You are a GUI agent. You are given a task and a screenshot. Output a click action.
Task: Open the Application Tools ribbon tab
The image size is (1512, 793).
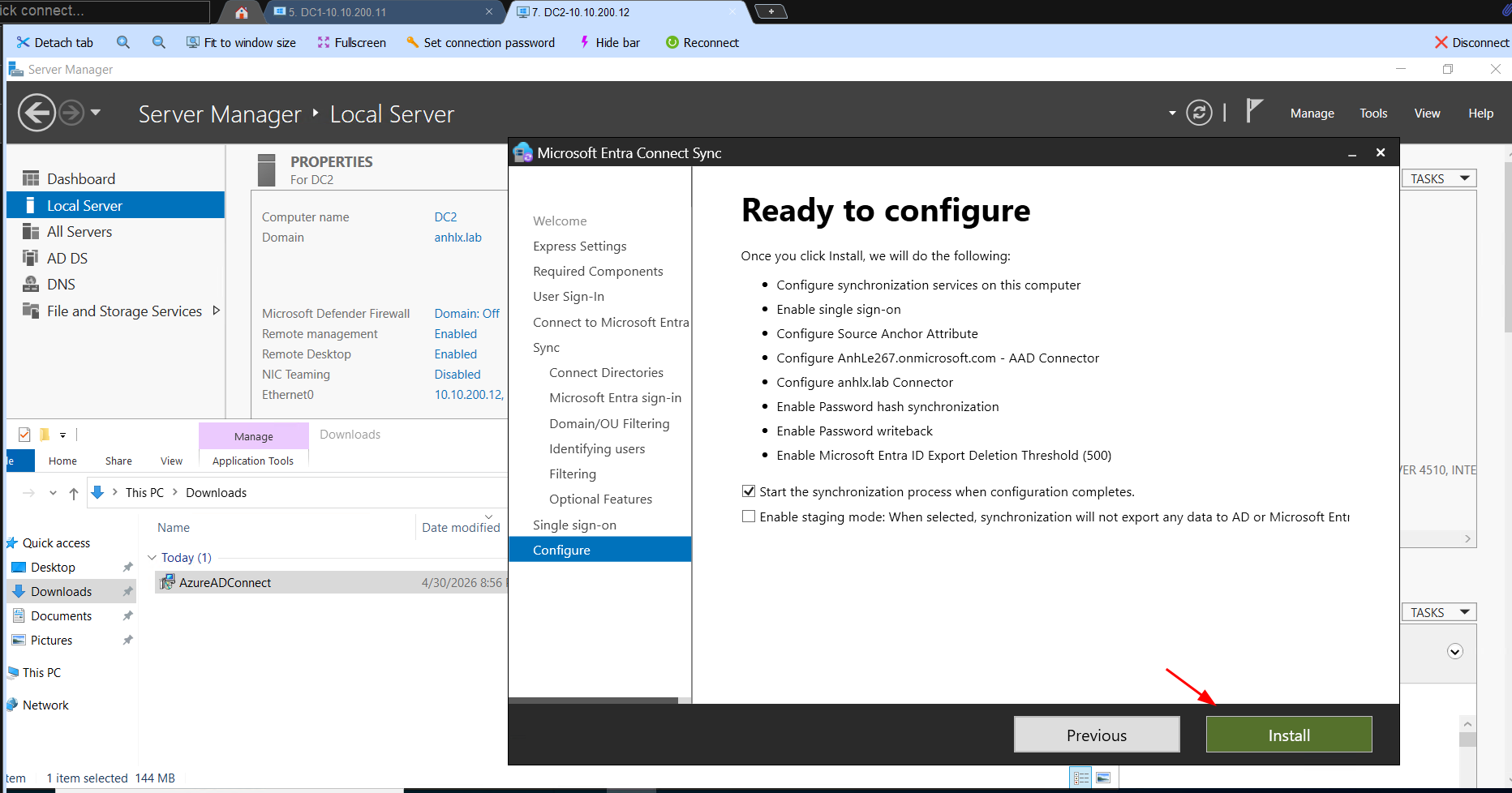tap(253, 461)
